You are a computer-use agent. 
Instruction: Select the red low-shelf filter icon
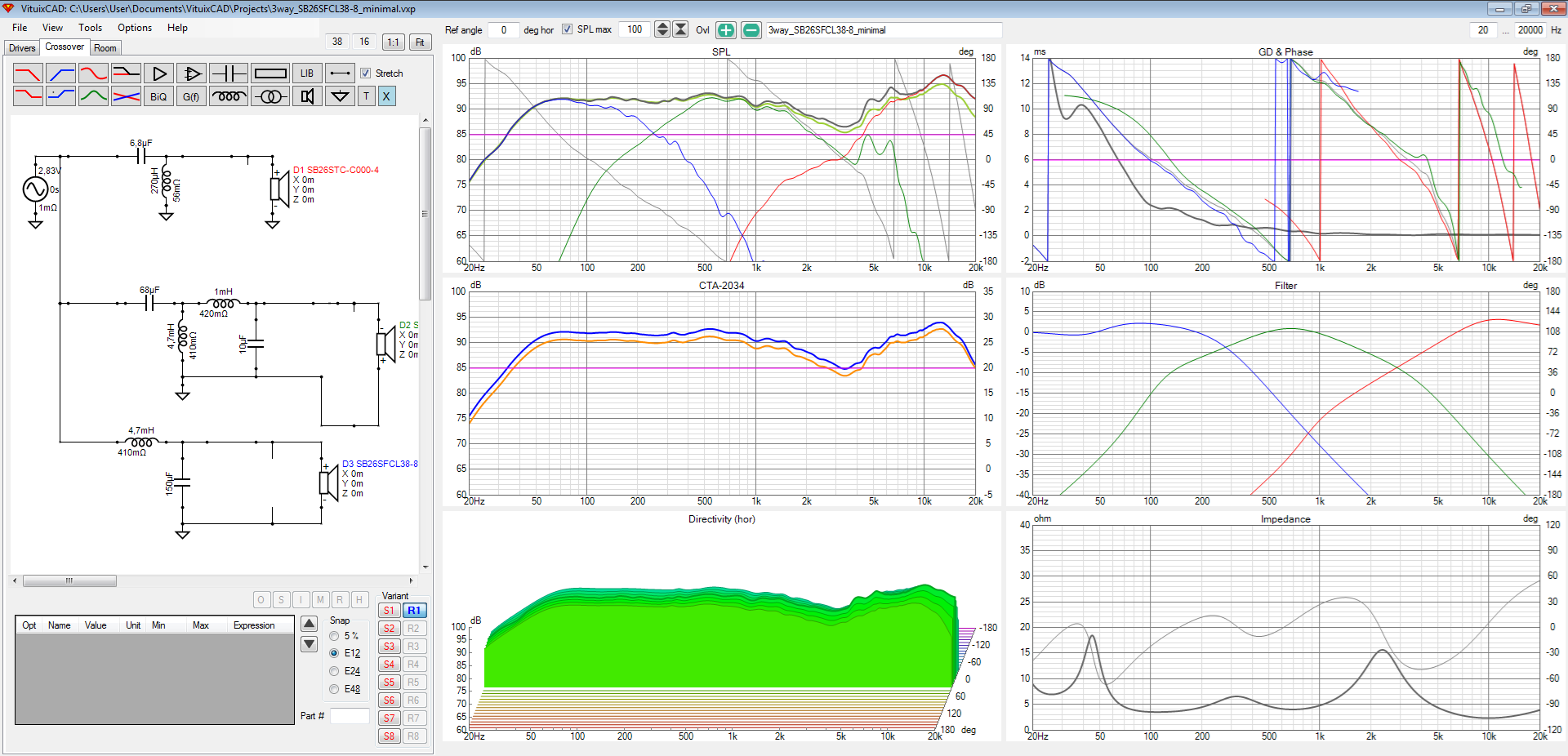pyautogui.click(x=28, y=96)
